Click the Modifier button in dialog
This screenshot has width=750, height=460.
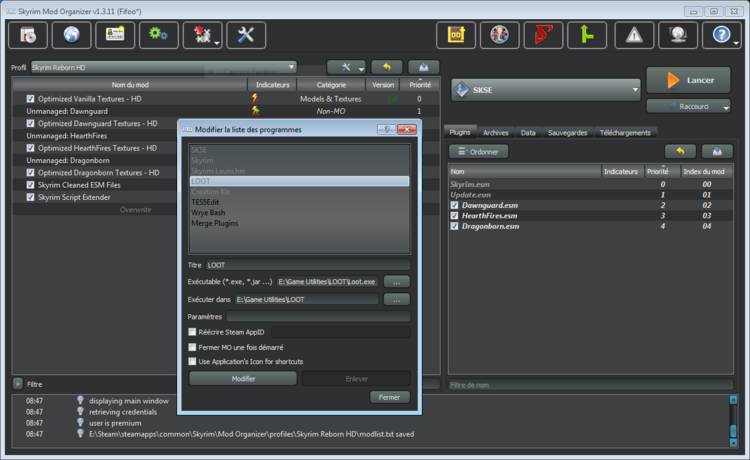[243, 379]
